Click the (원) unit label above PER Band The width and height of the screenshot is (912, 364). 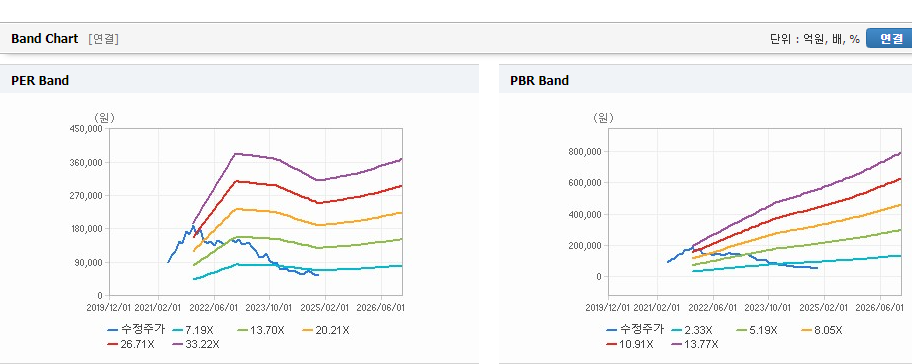click(x=104, y=117)
